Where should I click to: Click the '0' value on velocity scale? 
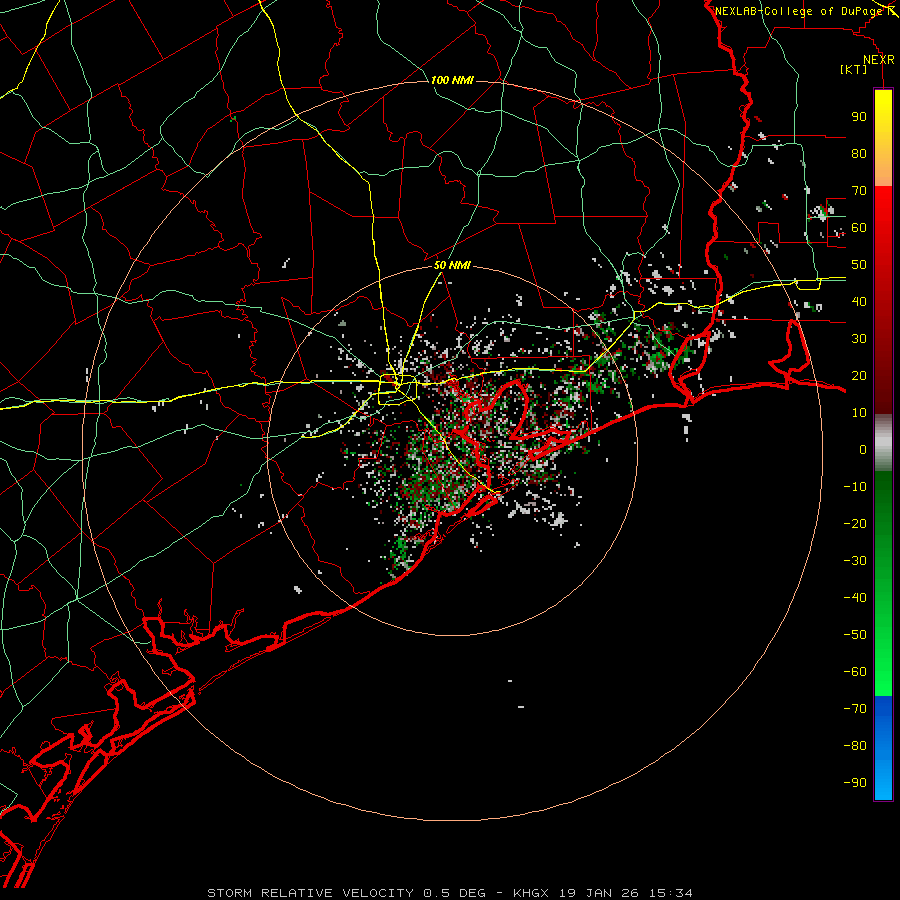click(x=863, y=450)
